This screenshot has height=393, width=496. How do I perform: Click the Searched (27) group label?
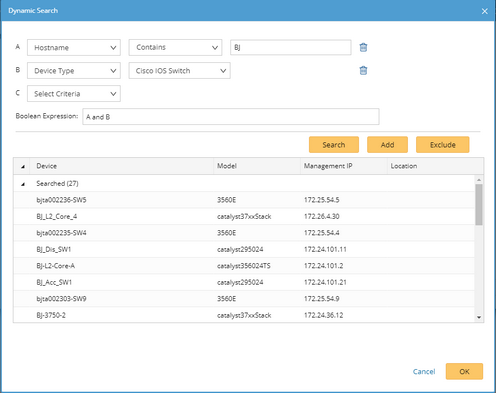(57, 183)
